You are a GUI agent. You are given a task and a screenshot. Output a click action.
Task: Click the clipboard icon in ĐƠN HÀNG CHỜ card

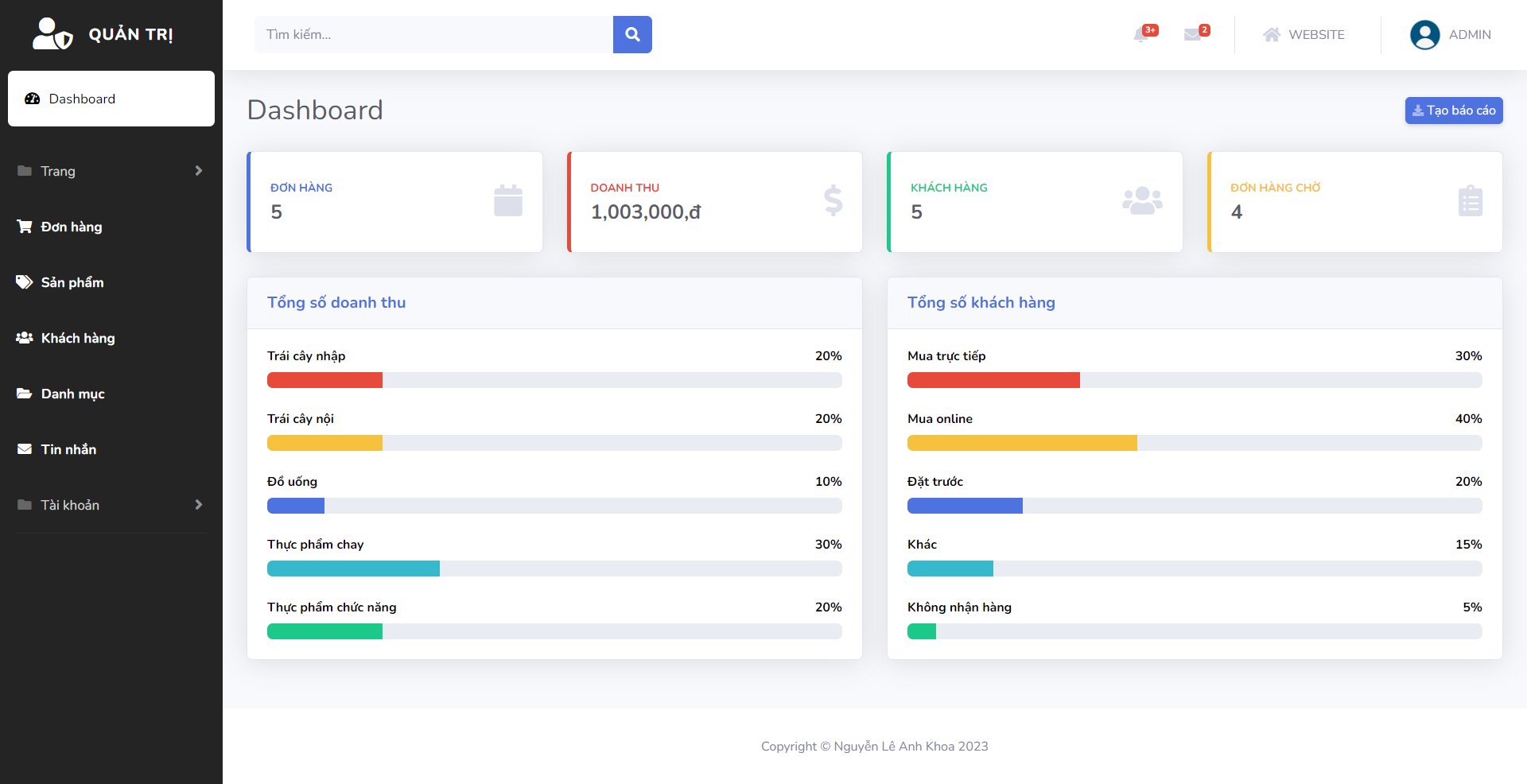pyautogui.click(x=1471, y=200)
